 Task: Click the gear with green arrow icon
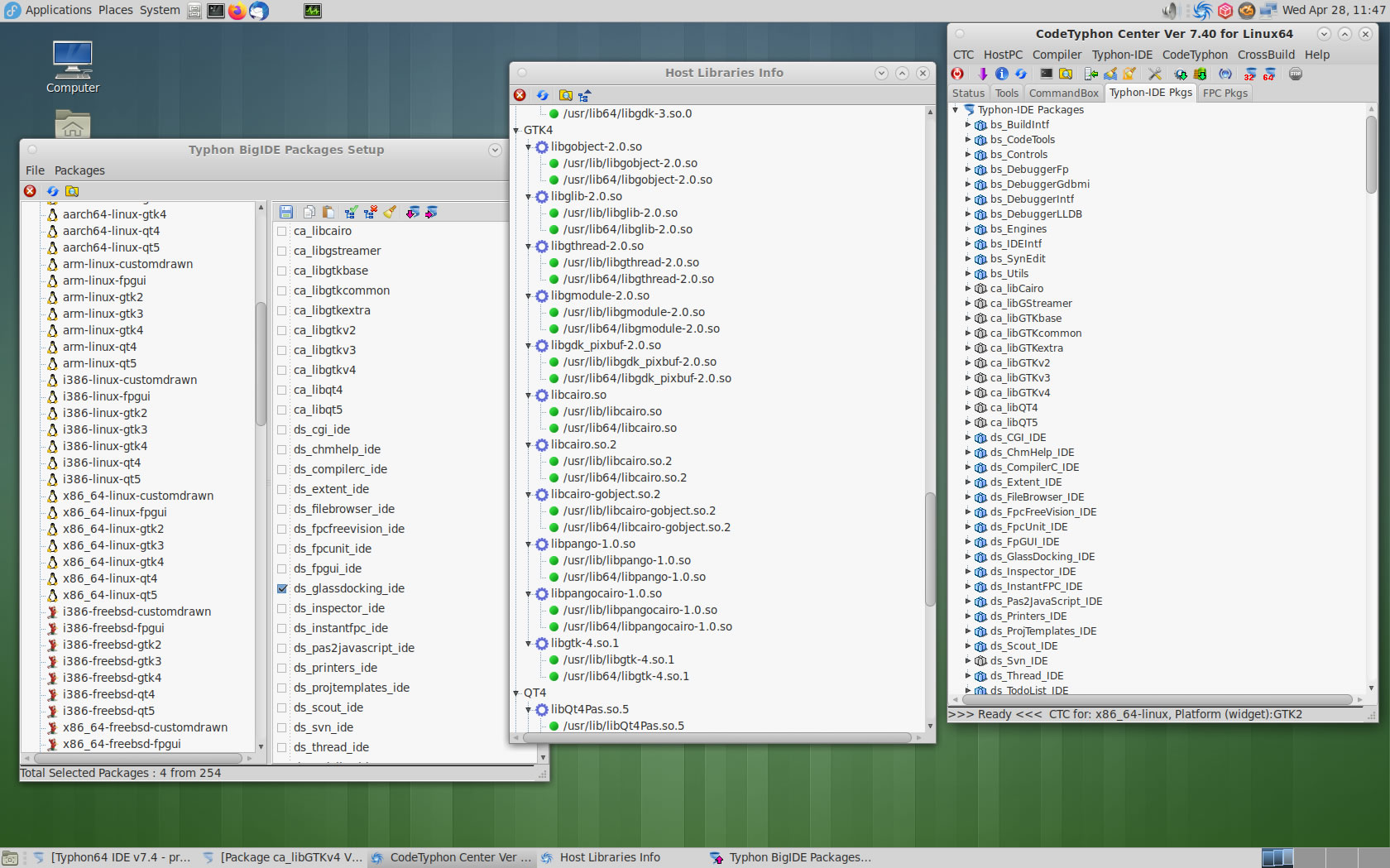[1181, 74]
